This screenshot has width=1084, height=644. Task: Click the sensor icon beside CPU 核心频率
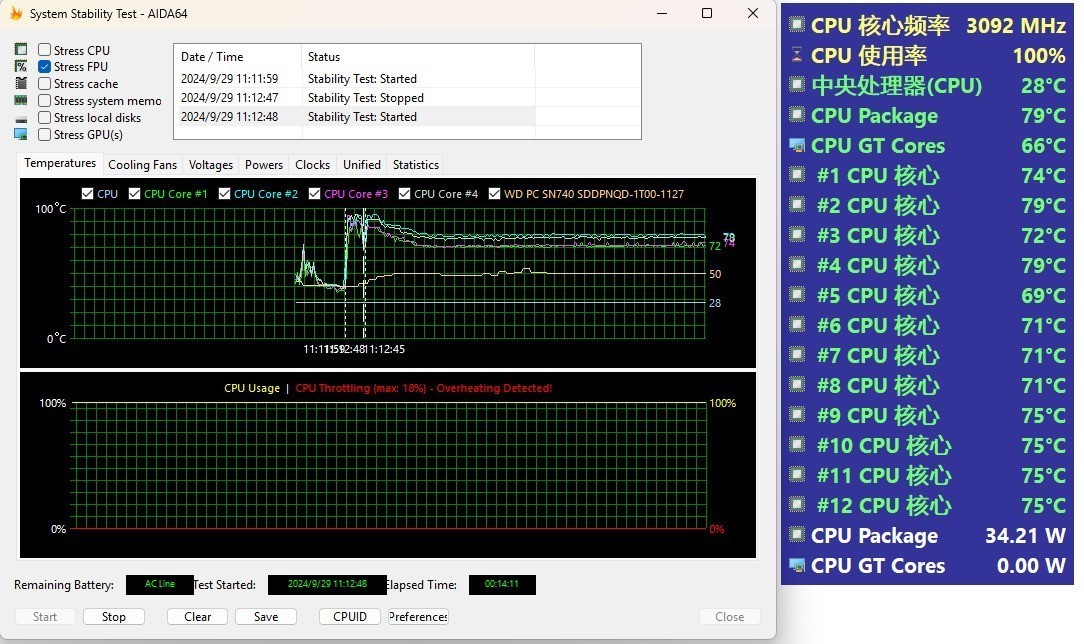tap(796, 24)
